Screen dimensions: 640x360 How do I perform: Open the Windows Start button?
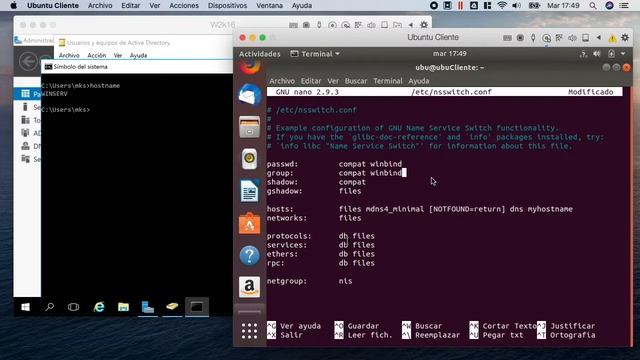(25, 307)
